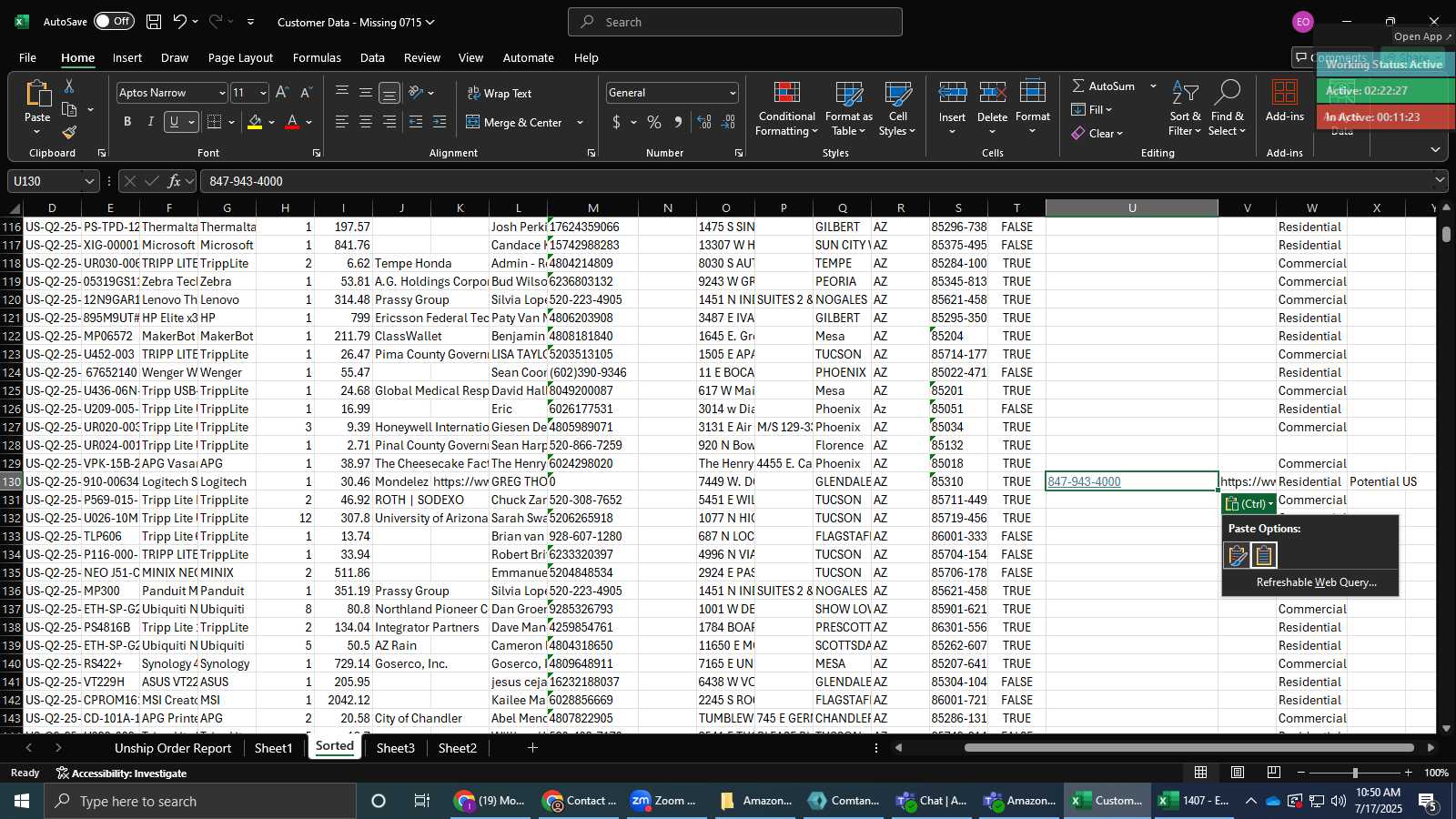Open Unship Order Report sheet tab
This screenshot has width=1456, height=819.
(x=173, y=748)
